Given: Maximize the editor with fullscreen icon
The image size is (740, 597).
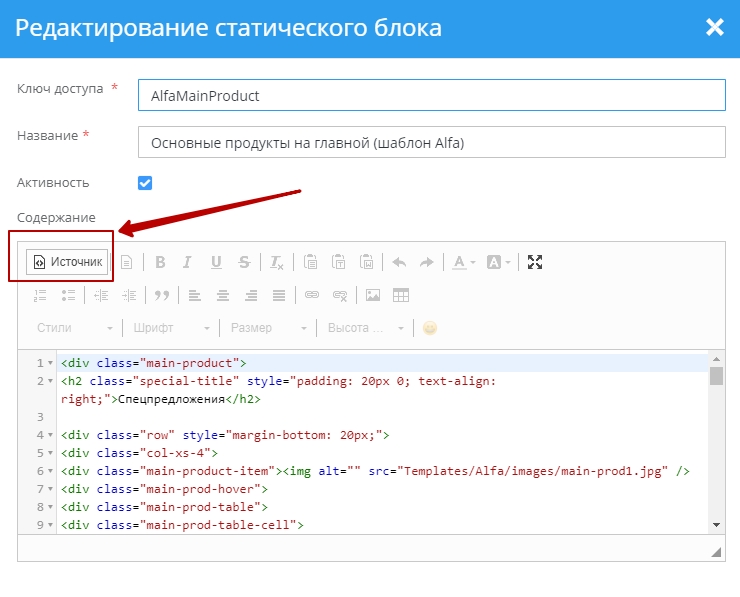Looking at the screenshot, I should click(x=535, y=262).
